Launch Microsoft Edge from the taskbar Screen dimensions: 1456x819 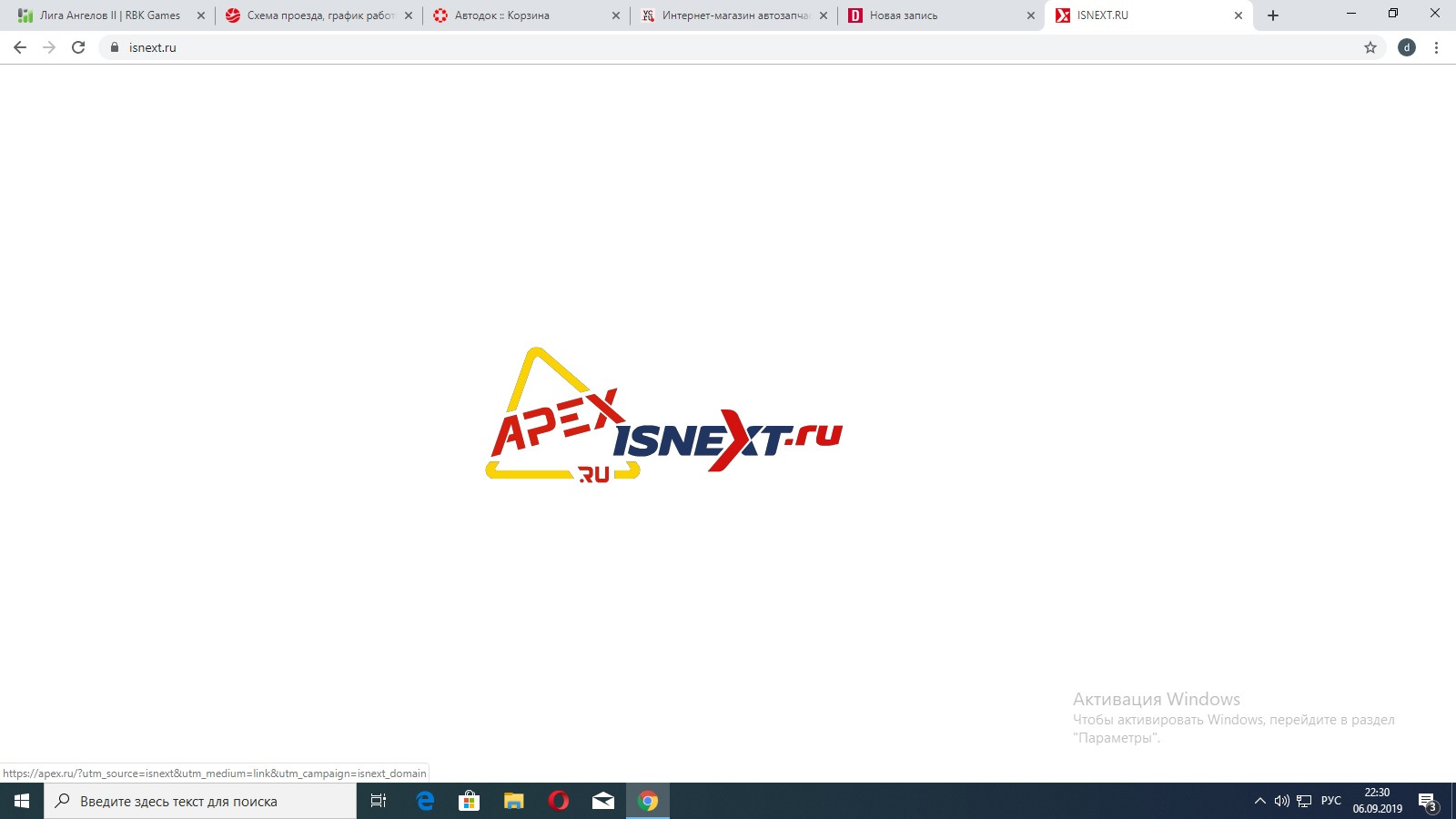(425, 801)
